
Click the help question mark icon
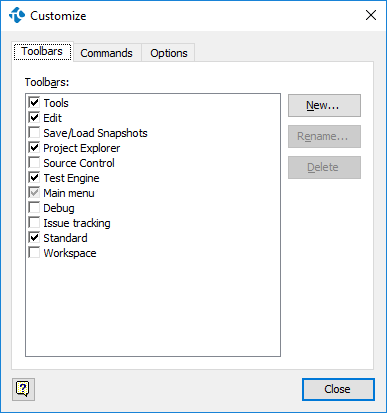pyautogui.click(x=23, y=389)
